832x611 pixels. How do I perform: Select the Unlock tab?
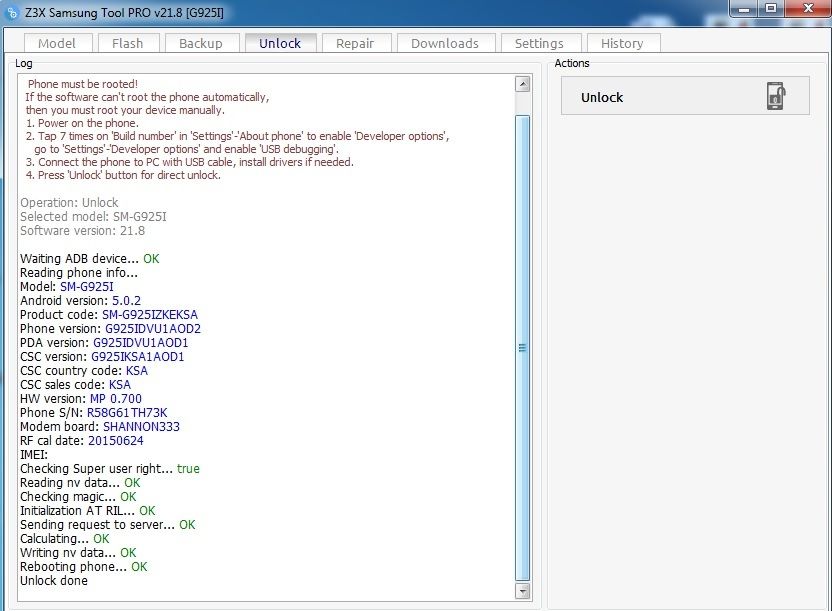pos(280,43)
